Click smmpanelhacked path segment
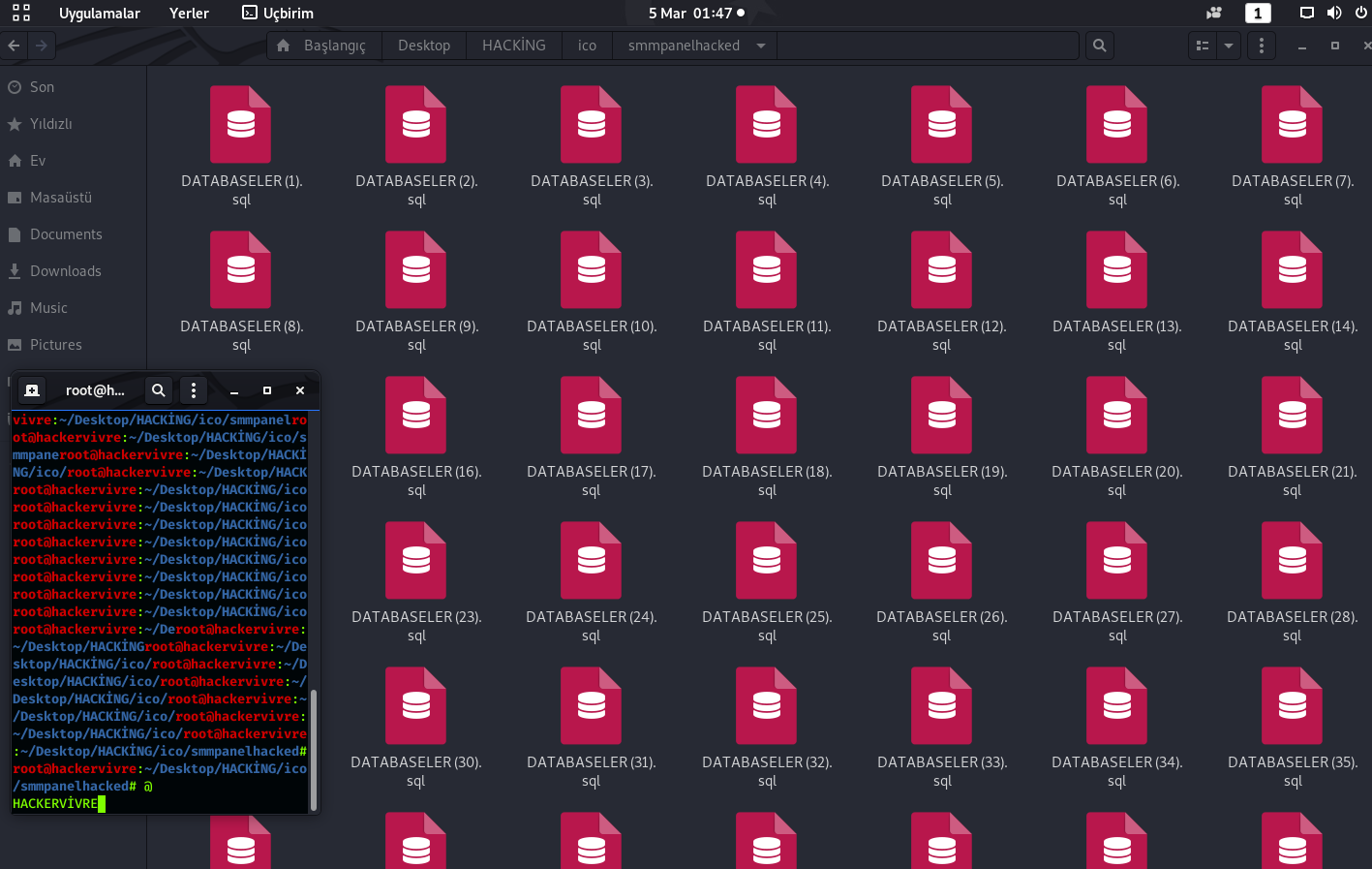Viewport: 1372px width, 869px height. [684, 46]
